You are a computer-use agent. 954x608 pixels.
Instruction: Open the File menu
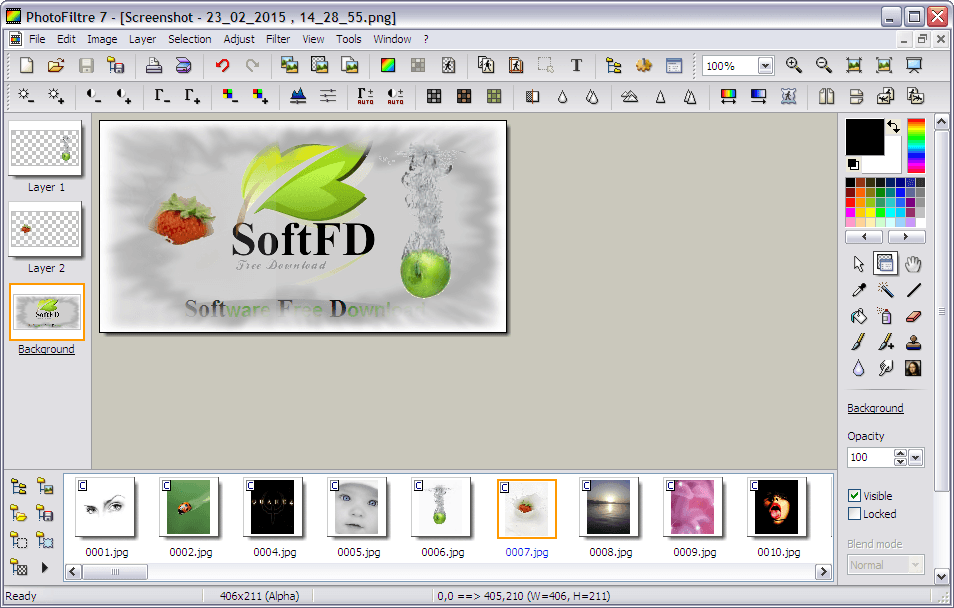click(37, 39)
